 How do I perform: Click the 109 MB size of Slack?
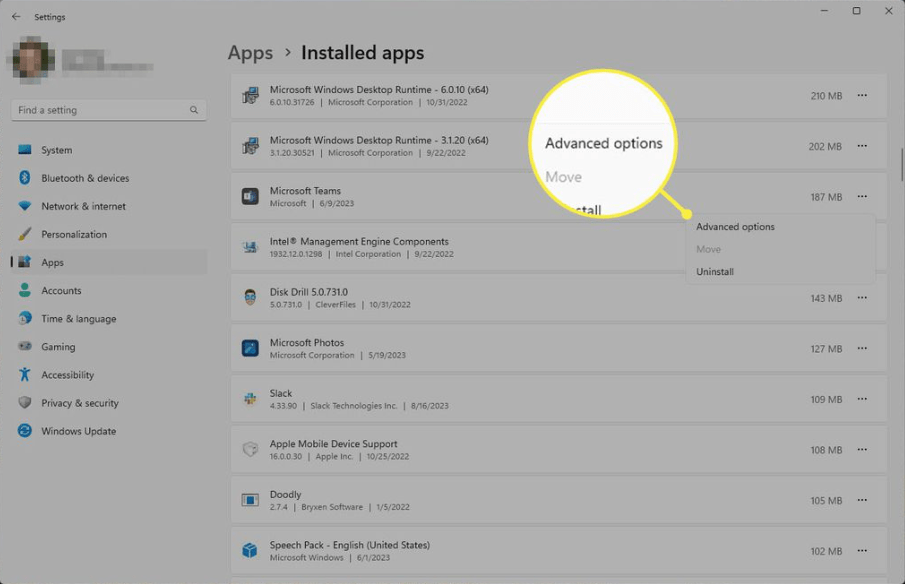(x=826, y=399)
